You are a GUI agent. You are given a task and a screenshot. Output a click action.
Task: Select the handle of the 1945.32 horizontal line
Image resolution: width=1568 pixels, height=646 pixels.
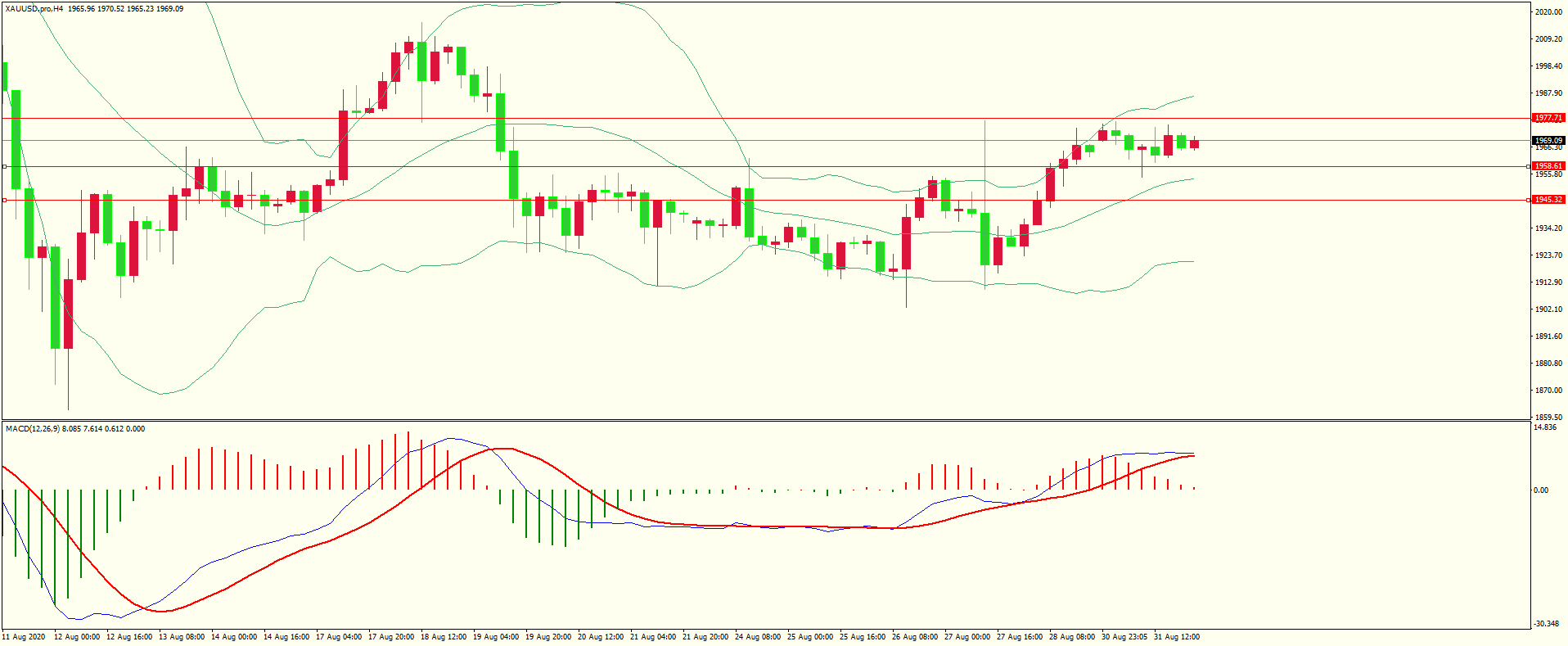pyautogui.click(x=4, y=200)
